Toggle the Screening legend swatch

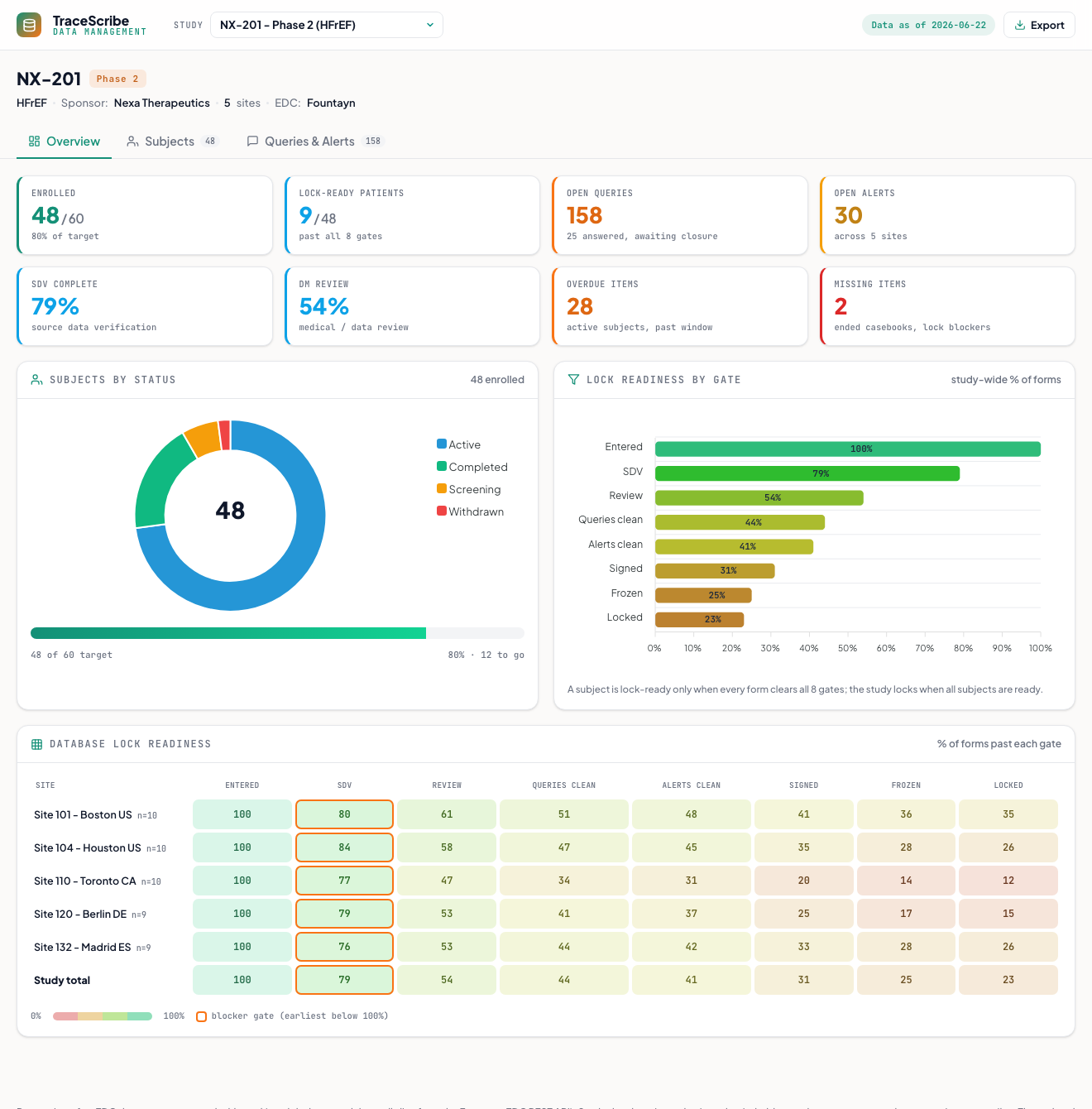coord(442,488)
